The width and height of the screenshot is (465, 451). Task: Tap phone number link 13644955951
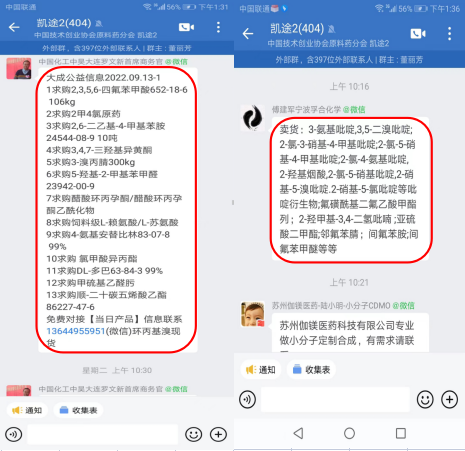[76, 331]
